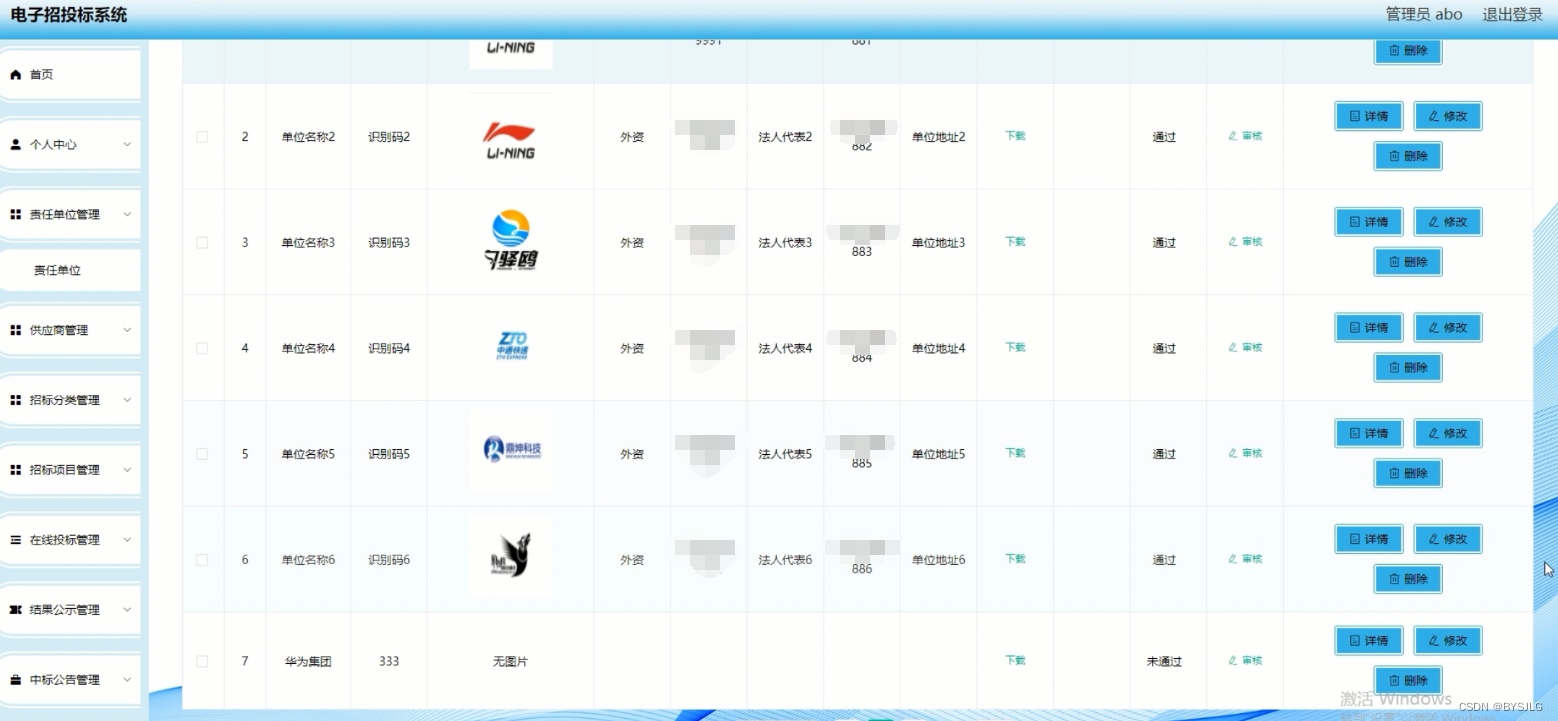Click the home icon beside 首页
This screenshot has height=721, width=1558.
coord(15,75)
